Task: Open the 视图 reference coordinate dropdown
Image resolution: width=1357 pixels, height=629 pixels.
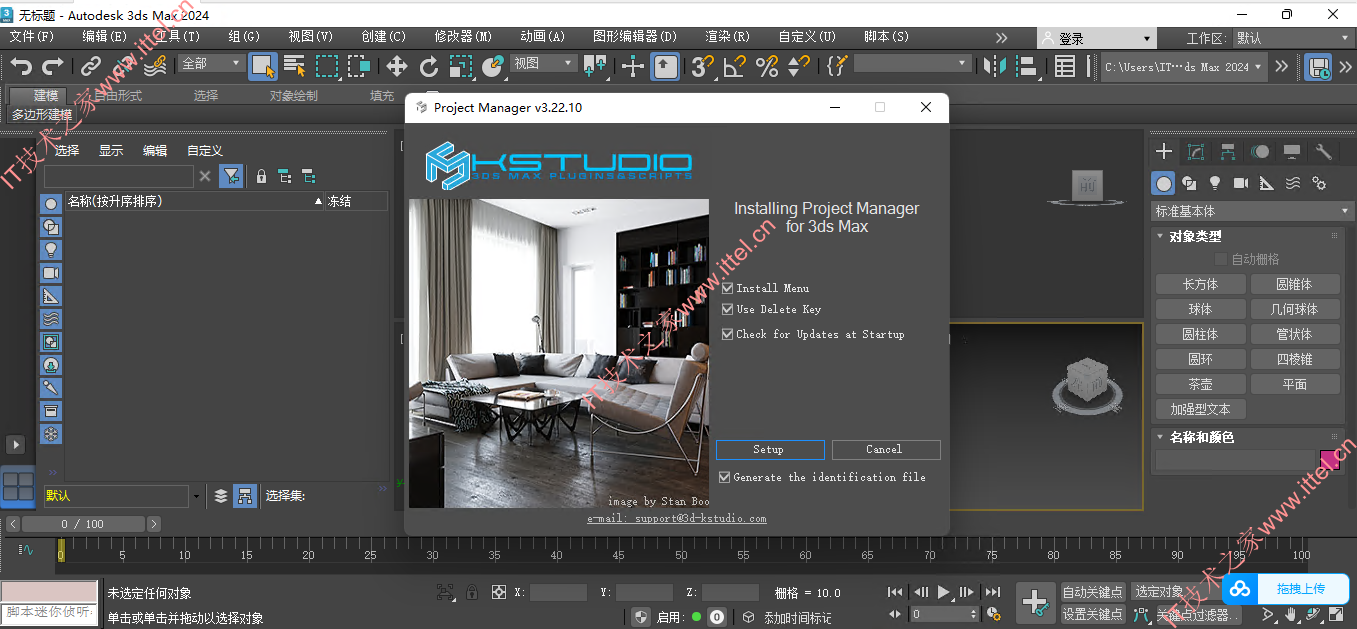Action: [x=544, y=63]
